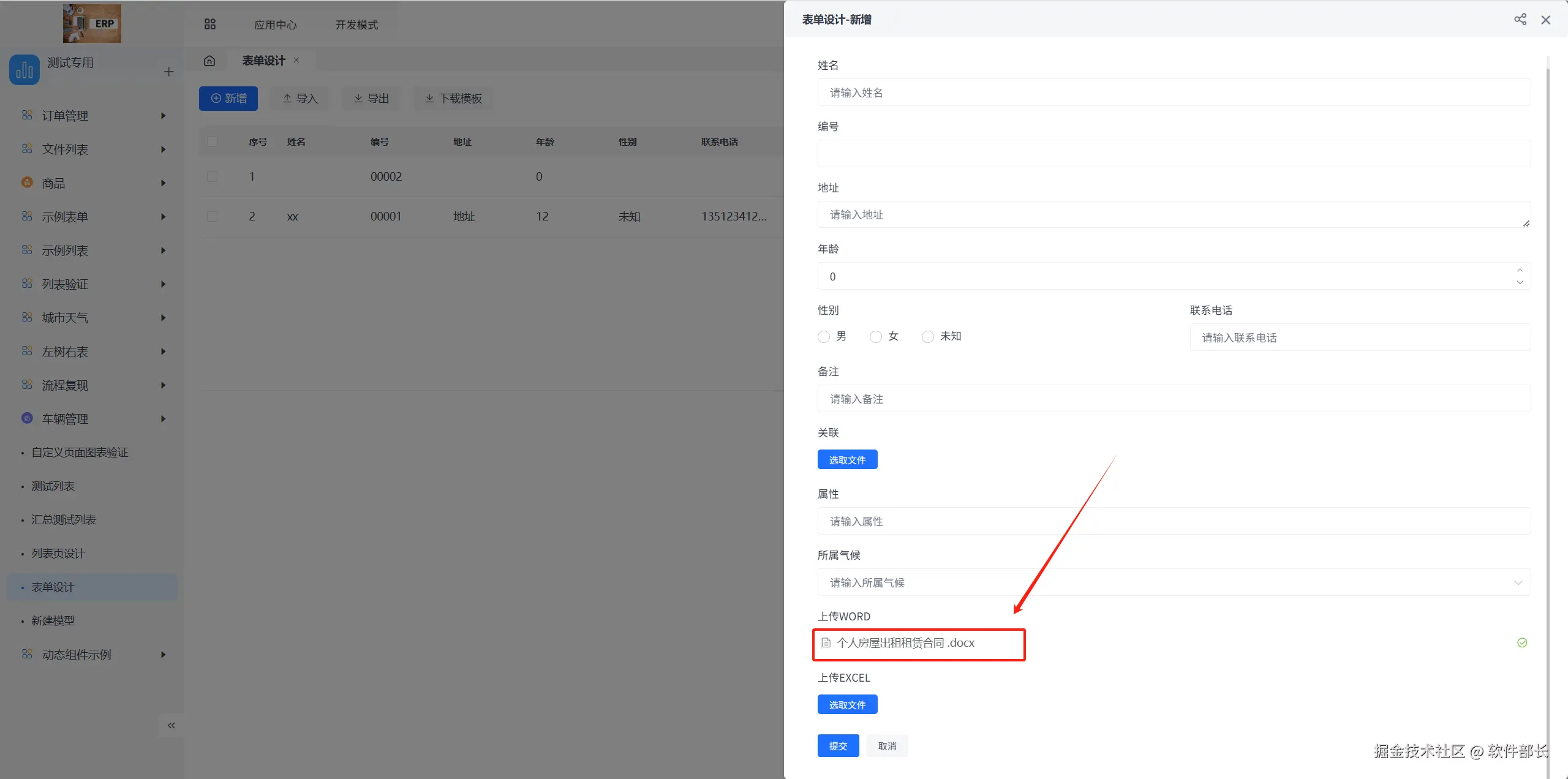Viewport: 1568px width, 779px height.
Task: Check the checkbox for row 2
Action: point(213,217)
